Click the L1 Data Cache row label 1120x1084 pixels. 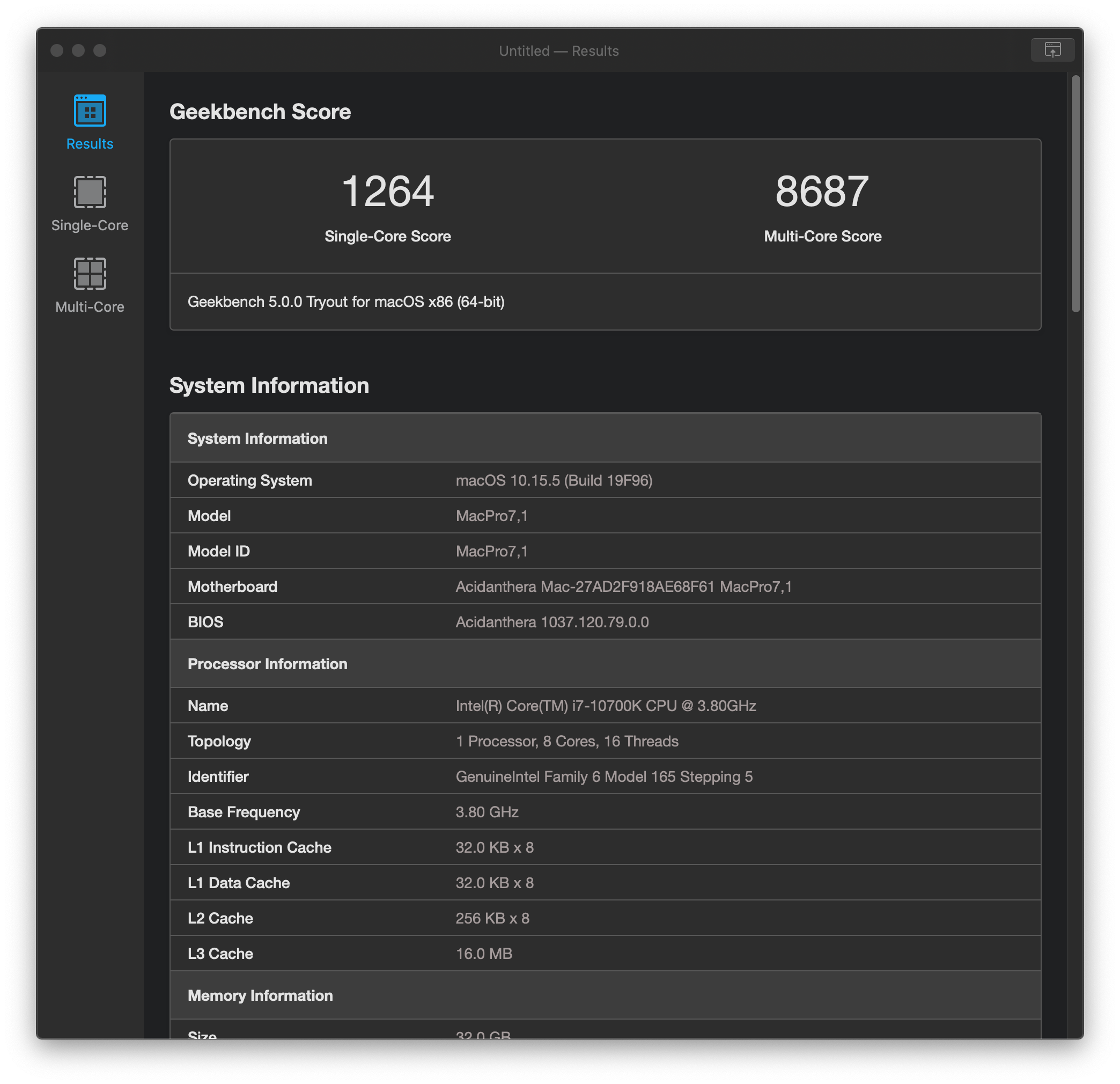238,883
